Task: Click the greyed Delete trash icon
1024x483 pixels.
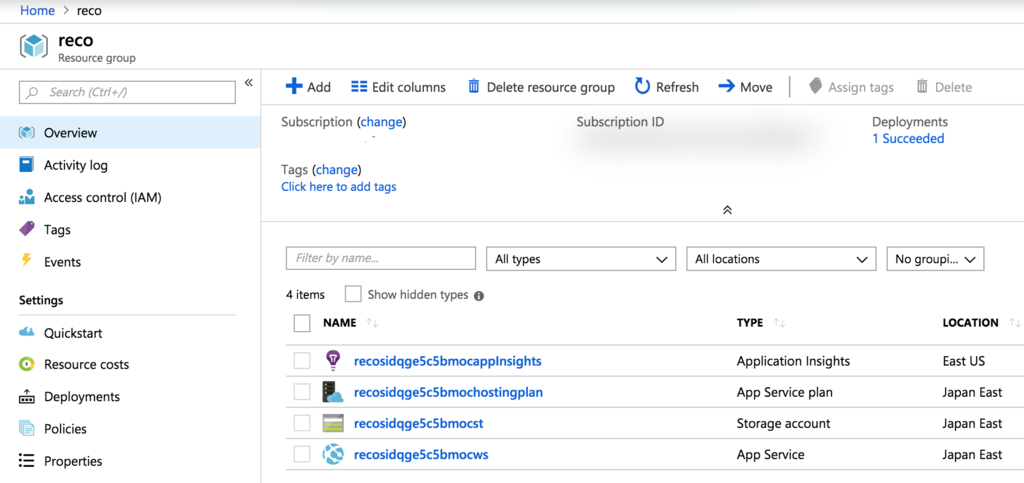Action: coord(922,86)
